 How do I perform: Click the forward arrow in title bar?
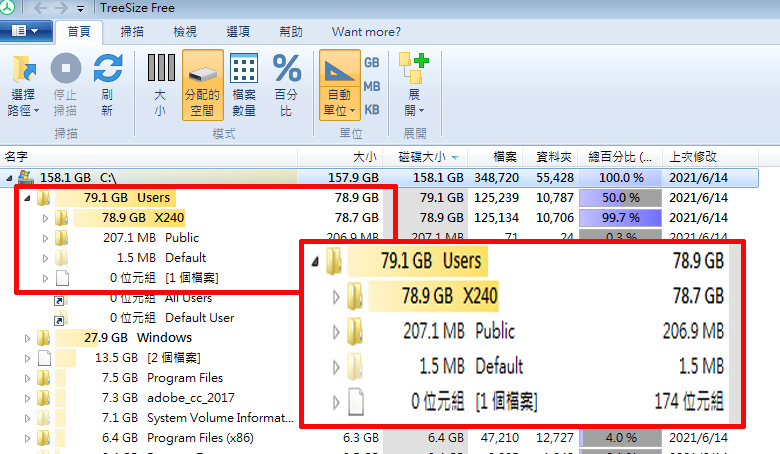61,8
